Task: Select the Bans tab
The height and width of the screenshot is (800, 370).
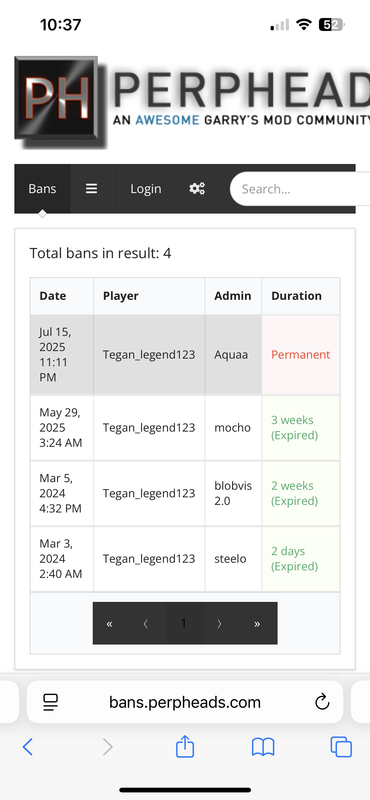Action: tap(42, 189)
